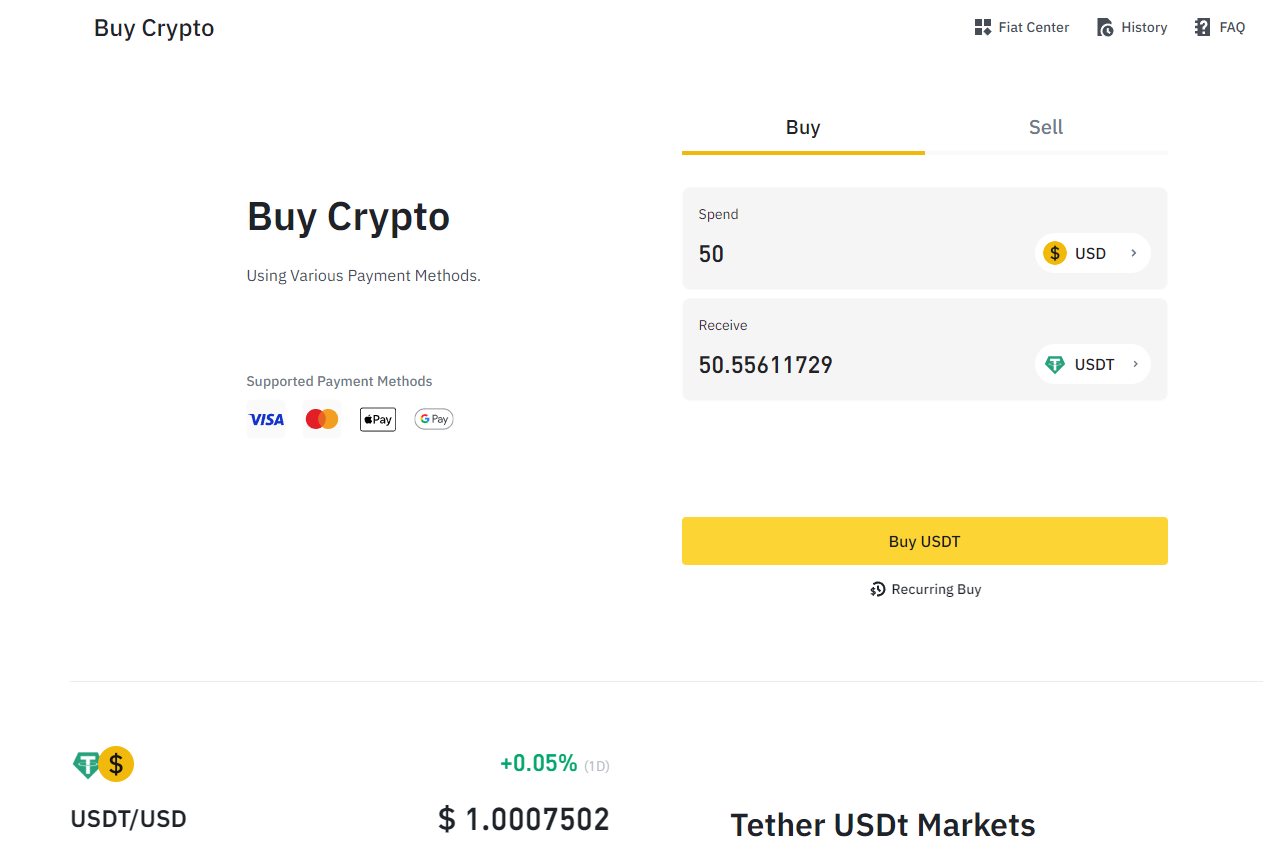Click the yellow USD dollar coin icon
Image resolution: width=1263 pixels, height=867 pixels.
pos(1055,254)
